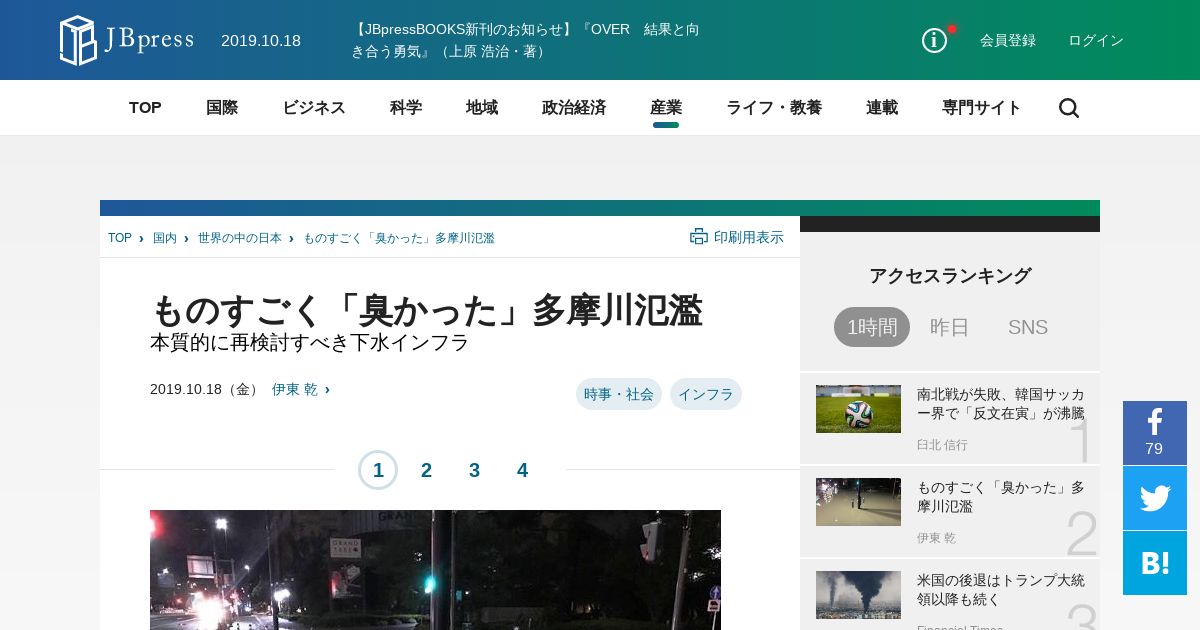Go to article page 4

522,470
